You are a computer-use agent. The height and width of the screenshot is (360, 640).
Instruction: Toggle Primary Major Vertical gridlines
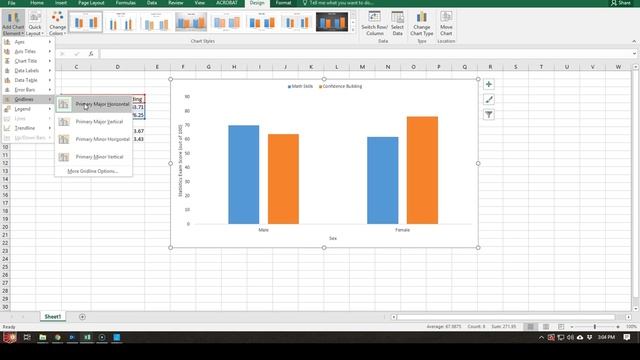93,122
